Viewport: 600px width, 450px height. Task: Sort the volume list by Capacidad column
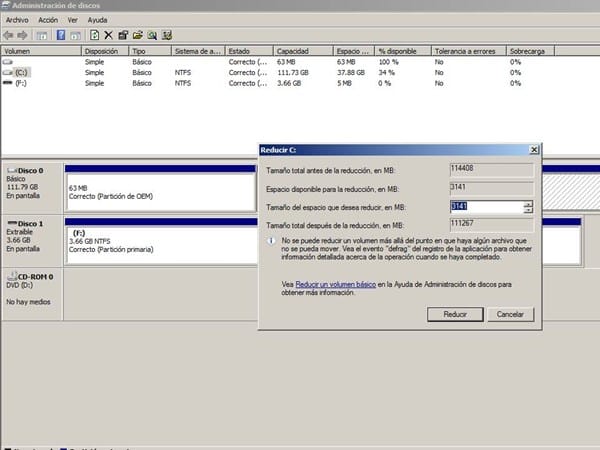(x=300, y=50)
